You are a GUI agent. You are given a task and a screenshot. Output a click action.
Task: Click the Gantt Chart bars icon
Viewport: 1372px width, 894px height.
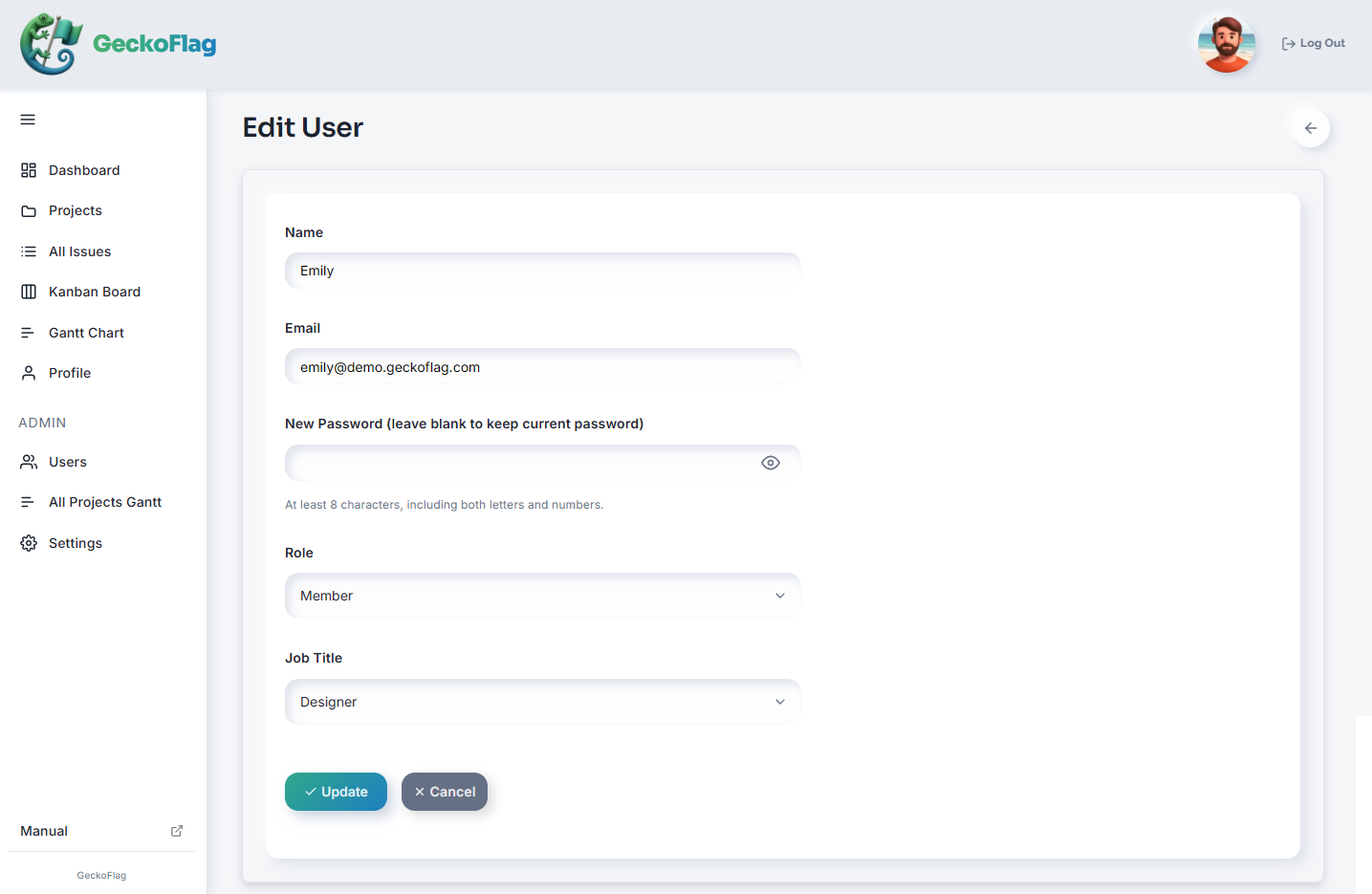click(29, 333)
